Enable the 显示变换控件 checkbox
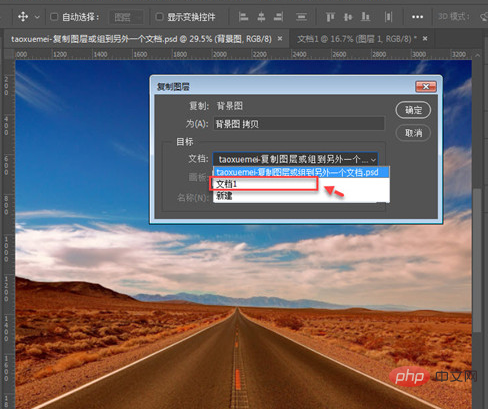This screenshot has width=488, height=409. coord(160,16)
